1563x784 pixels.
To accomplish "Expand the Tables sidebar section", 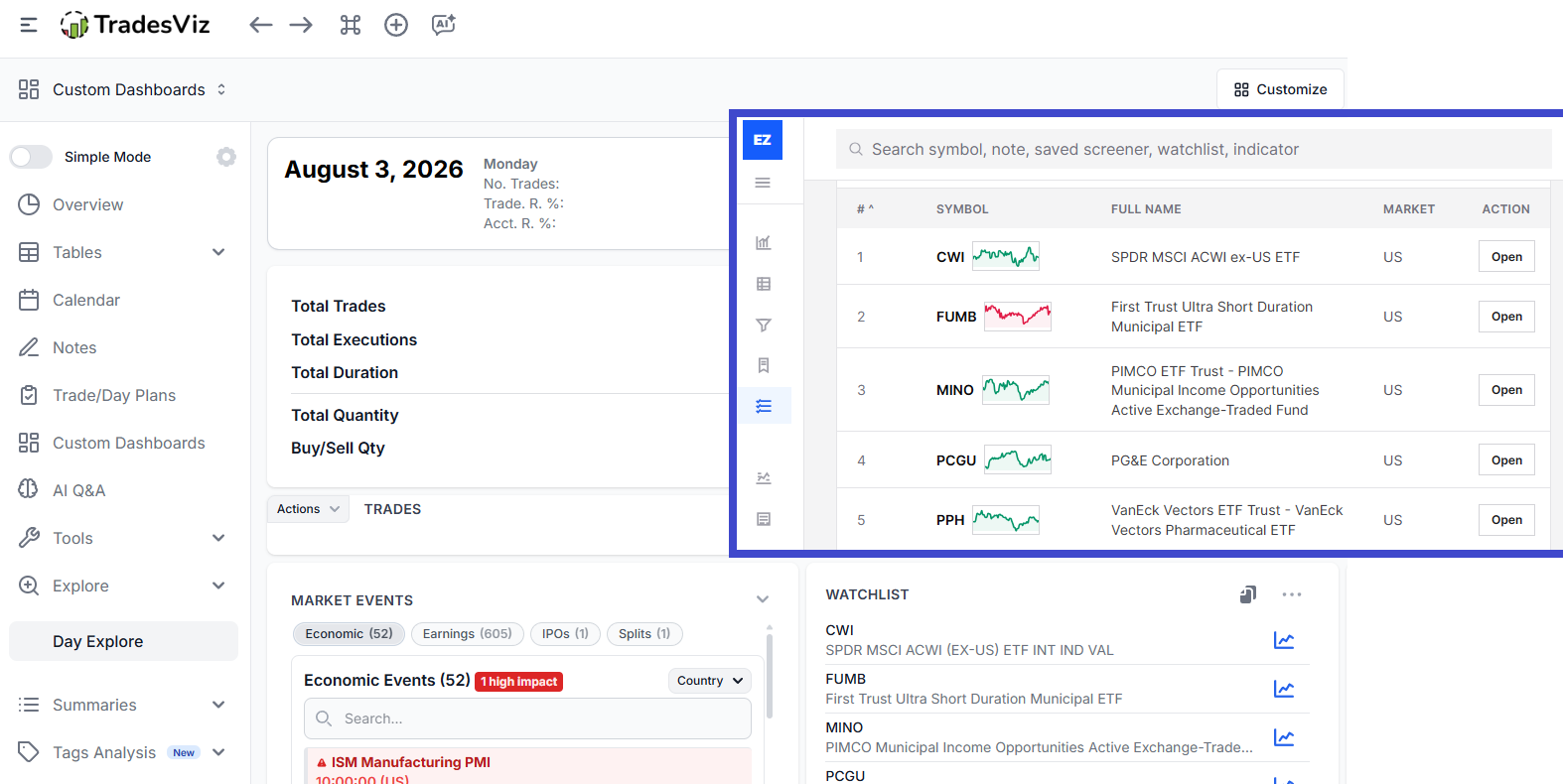I will (218, 252).
